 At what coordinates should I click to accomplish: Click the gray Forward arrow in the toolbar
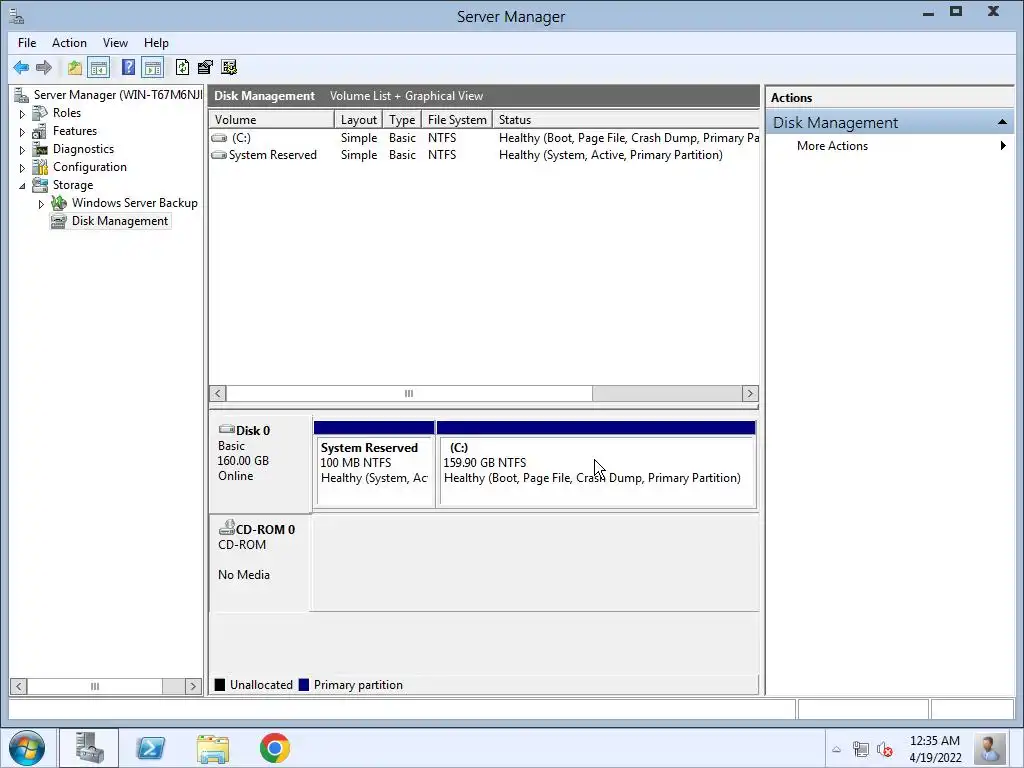coord(44,67)
